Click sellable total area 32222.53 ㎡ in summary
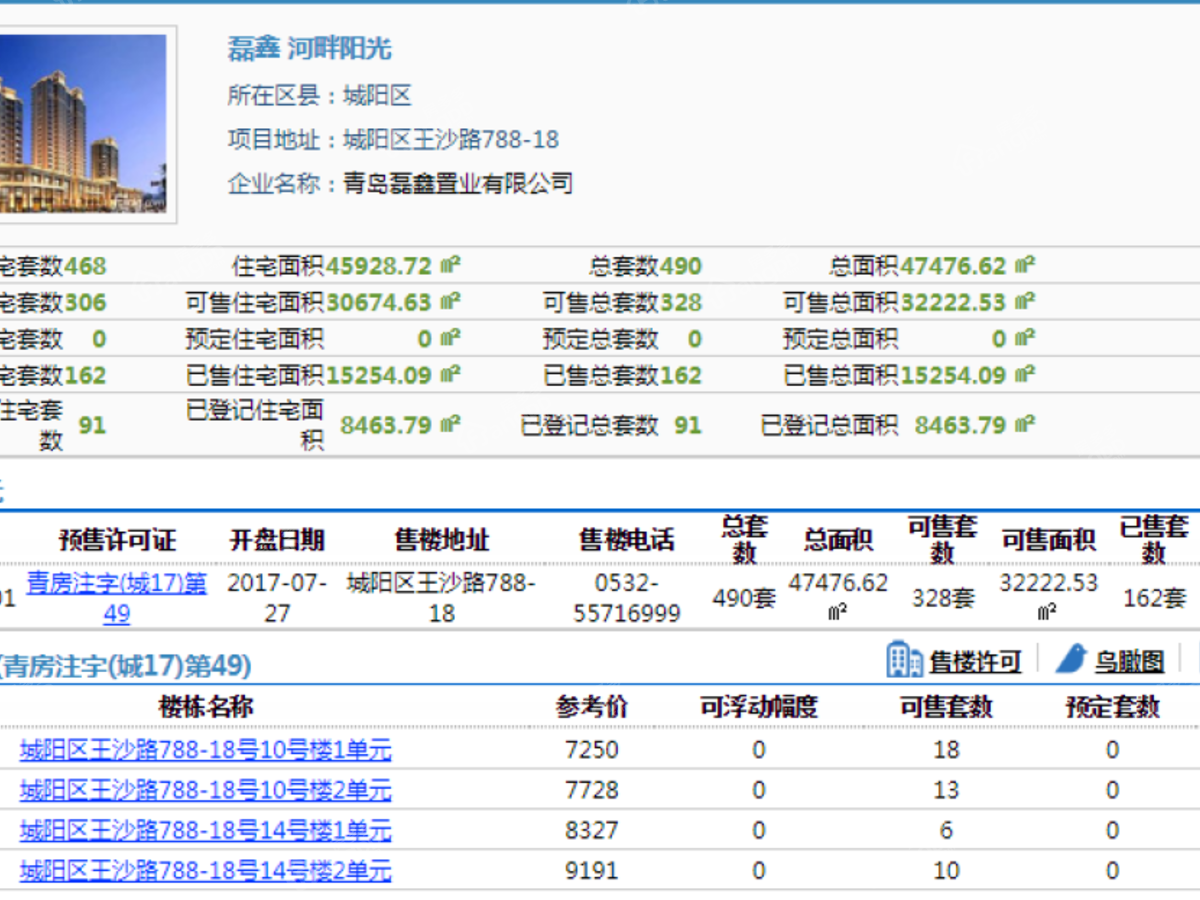This screenshot has height=900, width=1200. [x=968, y=302]
